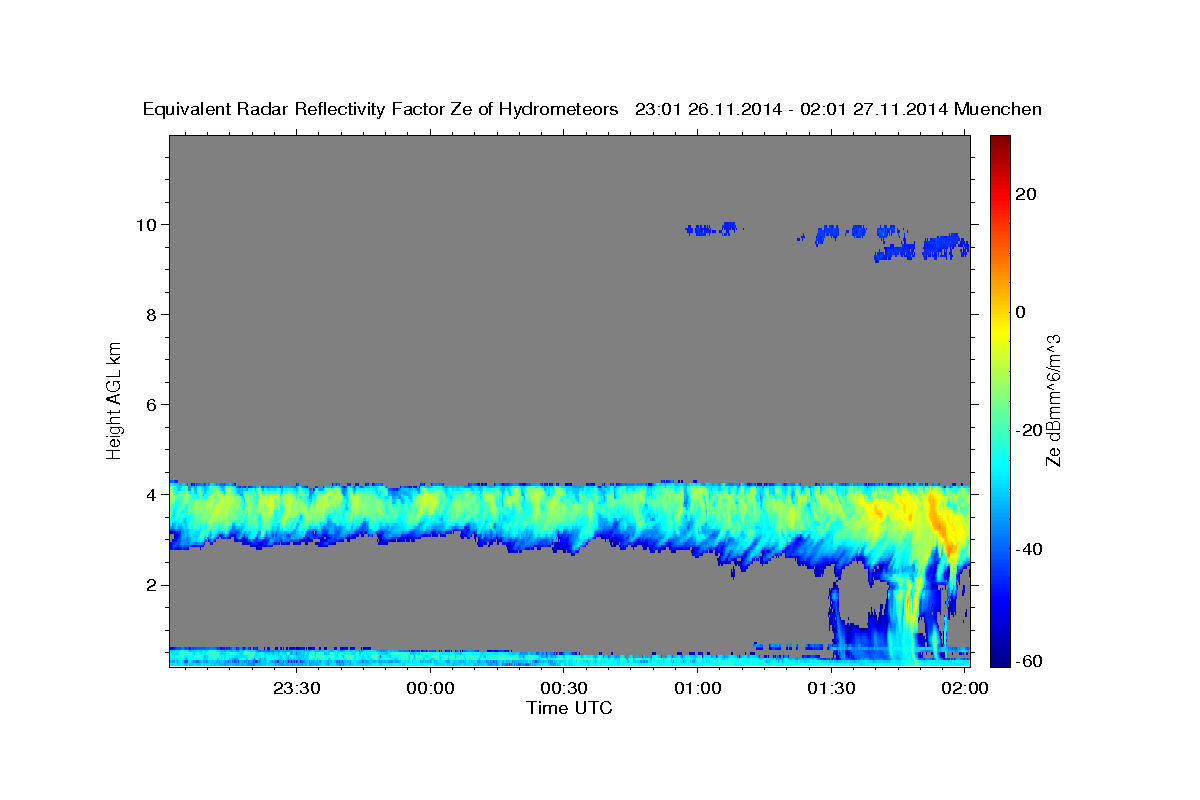Click the '01:00' time tick label
1200x800 pixels.
(697, 688)
